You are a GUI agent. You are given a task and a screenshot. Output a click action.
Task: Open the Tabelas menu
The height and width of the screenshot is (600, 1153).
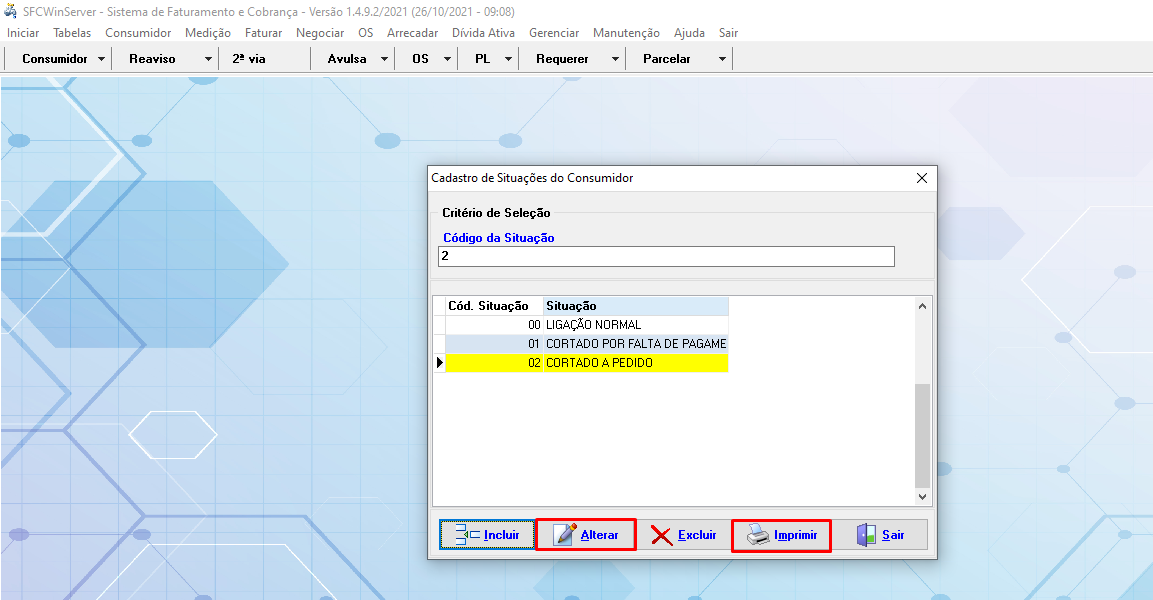pyautogui.click(x=72, y=33)
